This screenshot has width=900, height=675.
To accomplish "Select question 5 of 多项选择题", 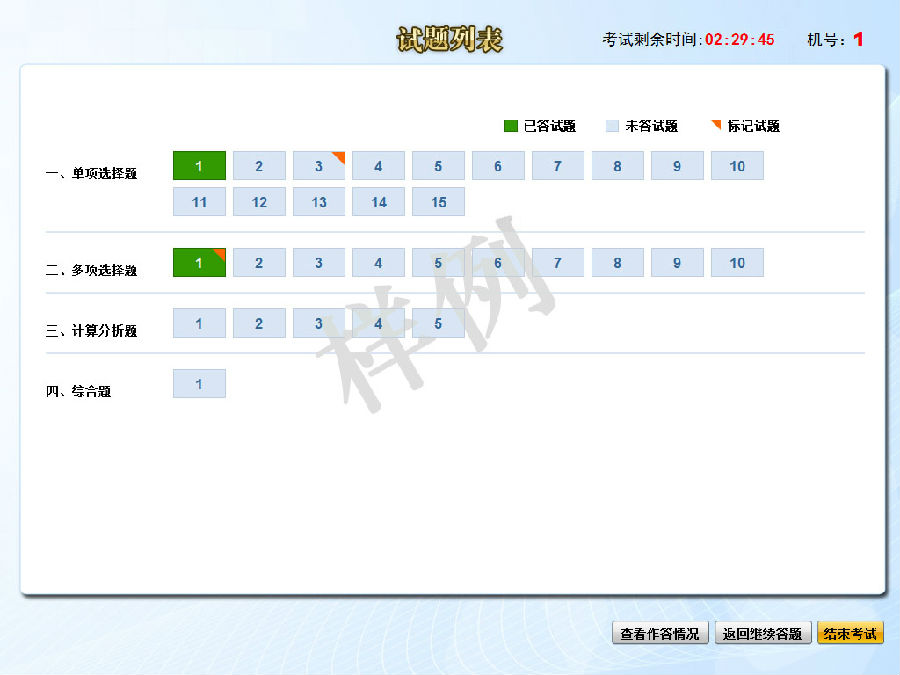I will click(438, 262).
